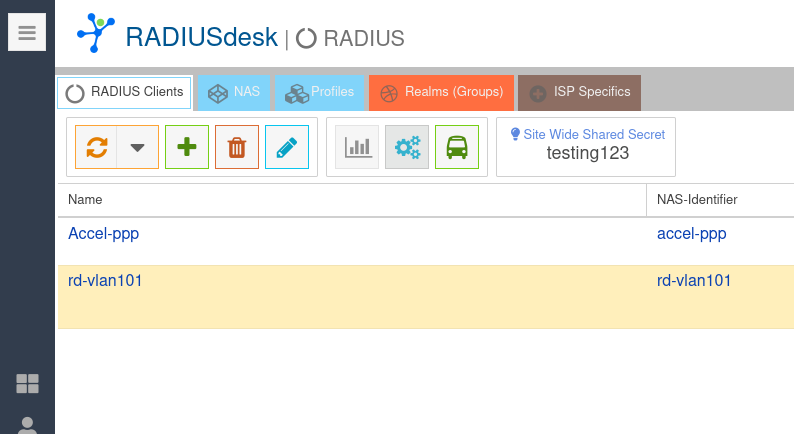Click the green bus icon button
The width and height of the screenshot is (794, 434).
(x=457, y=147)
